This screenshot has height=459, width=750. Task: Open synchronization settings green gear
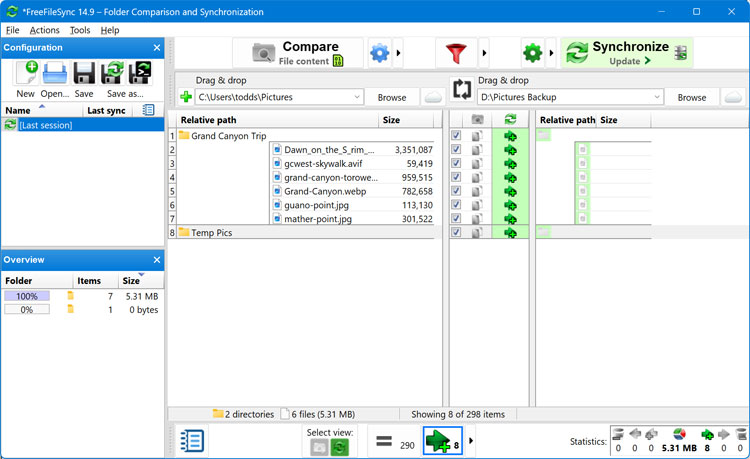[533, 53]
